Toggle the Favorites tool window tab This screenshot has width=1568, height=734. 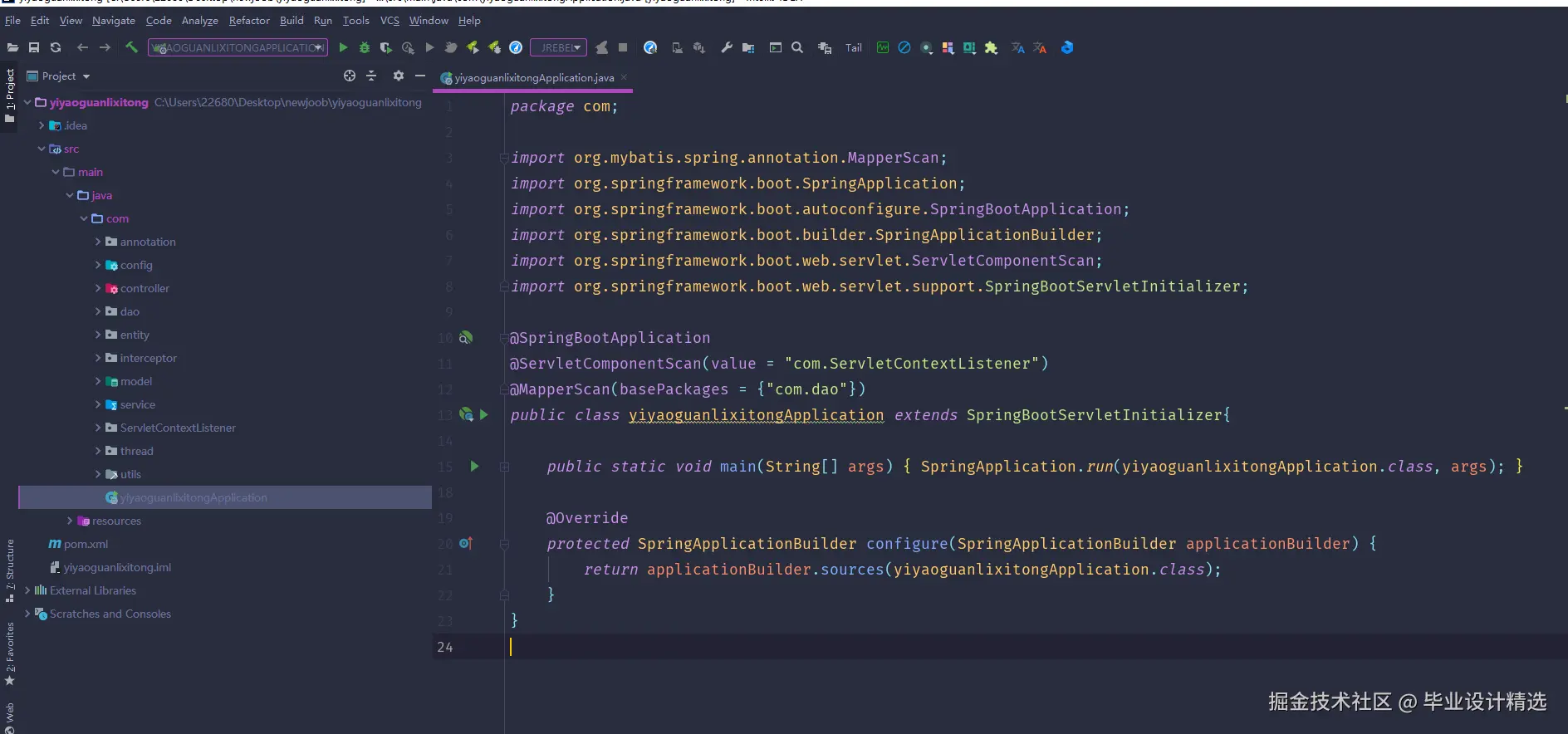pos(9,653)
